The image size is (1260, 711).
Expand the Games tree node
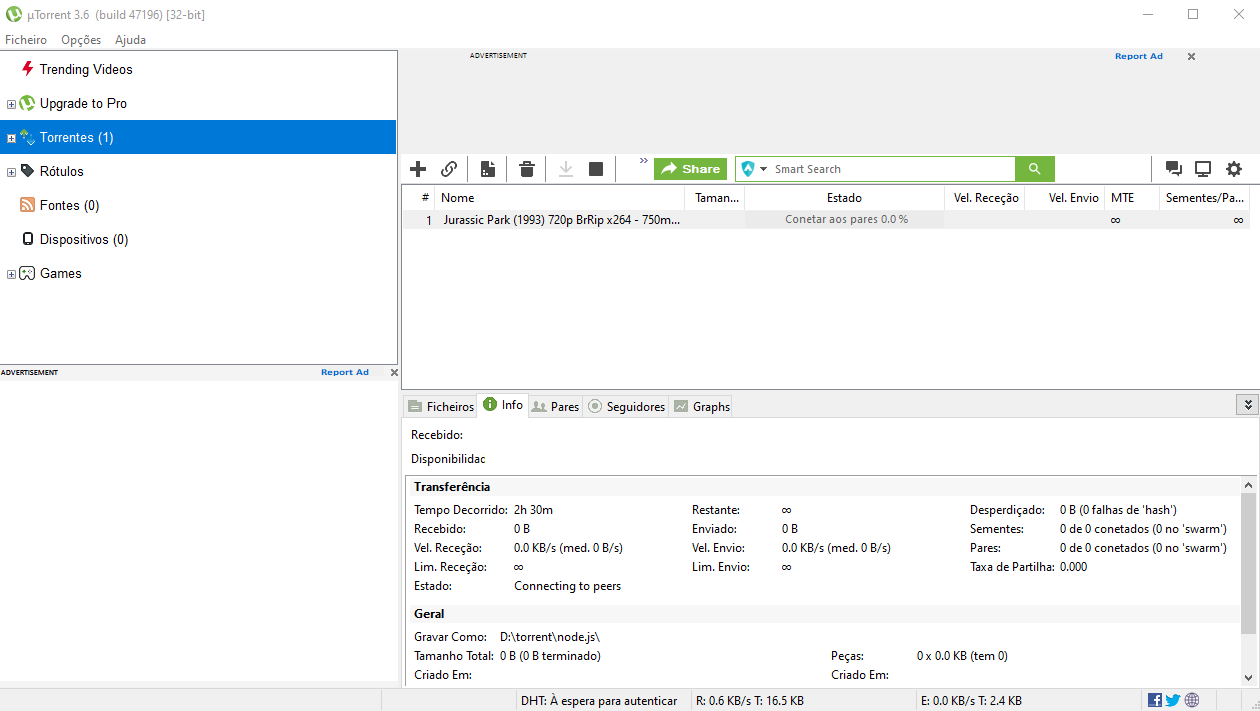[x=11, y=274]
